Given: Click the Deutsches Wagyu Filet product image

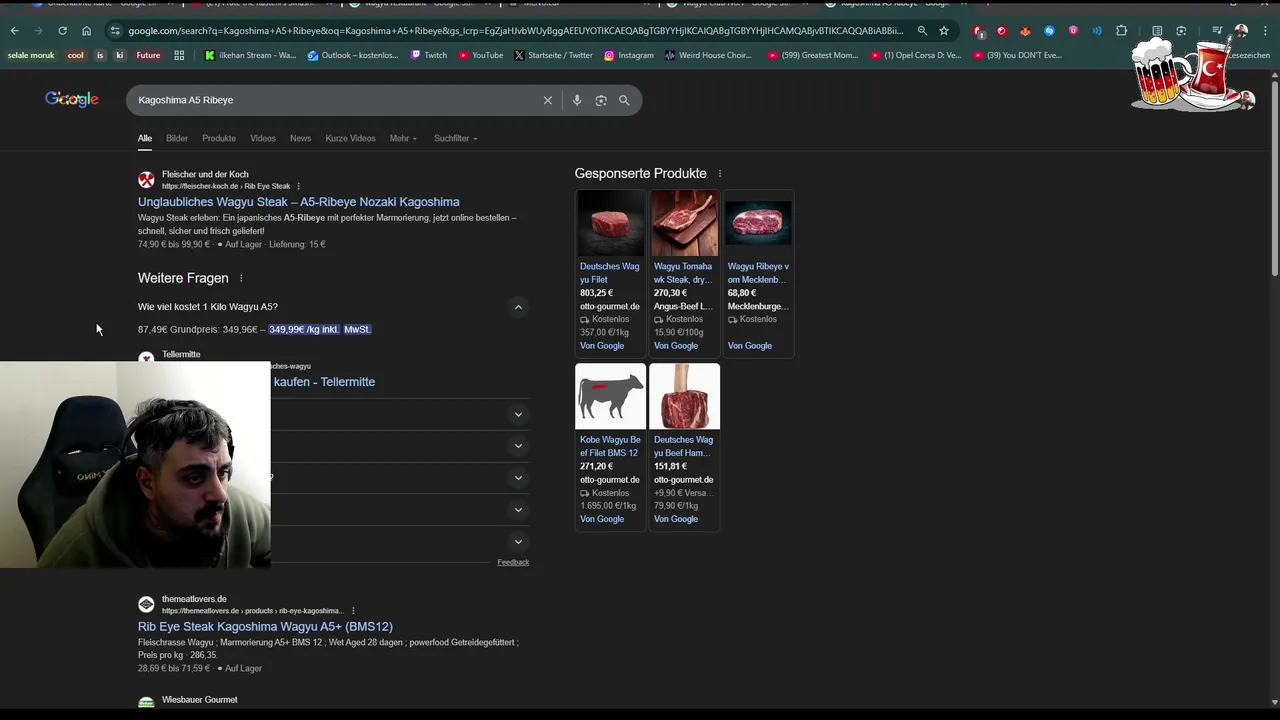Looking at the screenshot, I should click(611, 223).
